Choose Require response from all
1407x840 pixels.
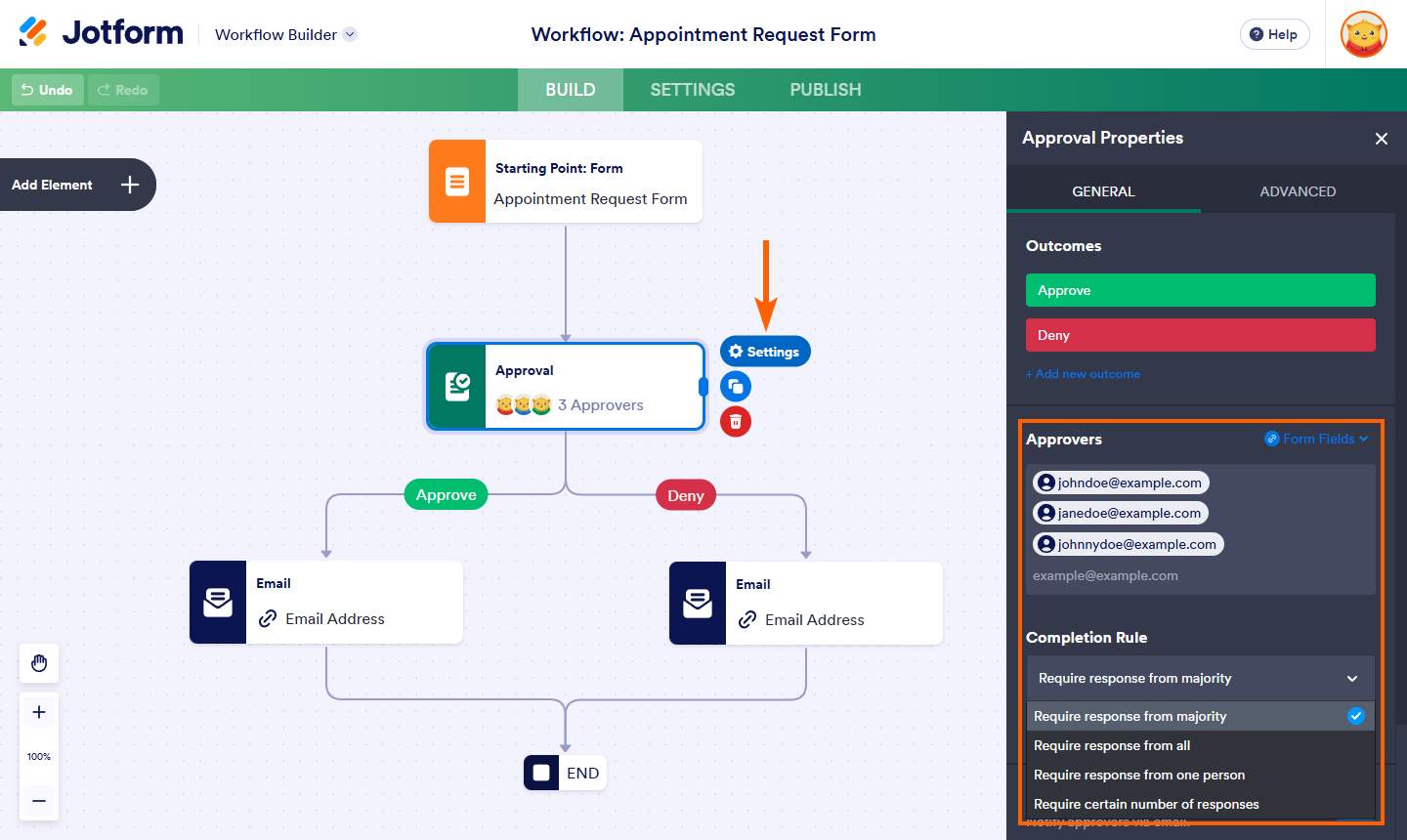(1112, 745)
